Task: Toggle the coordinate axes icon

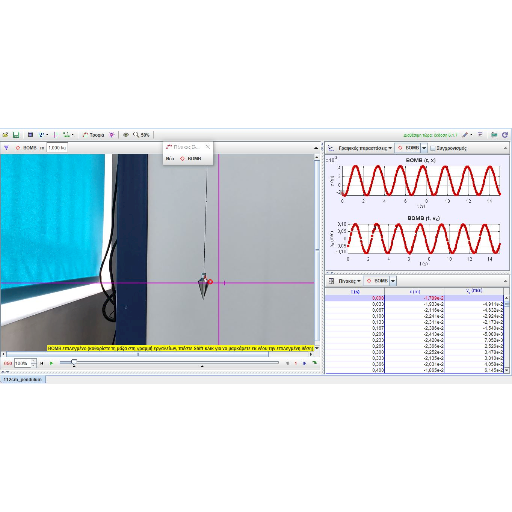Action: click(55, 135)
